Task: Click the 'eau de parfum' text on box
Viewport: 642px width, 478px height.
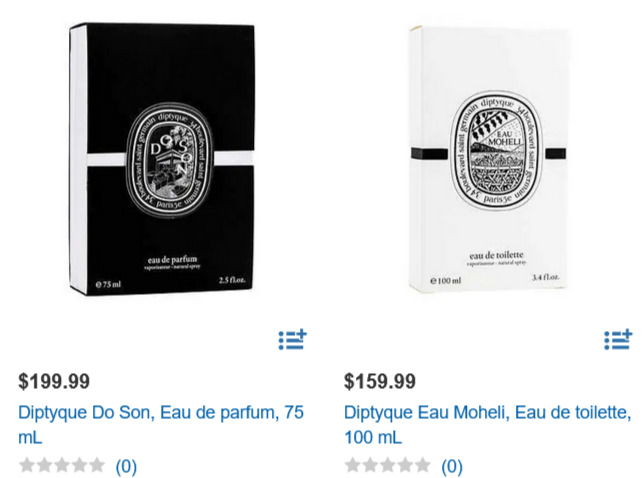Action: point(172,260)
